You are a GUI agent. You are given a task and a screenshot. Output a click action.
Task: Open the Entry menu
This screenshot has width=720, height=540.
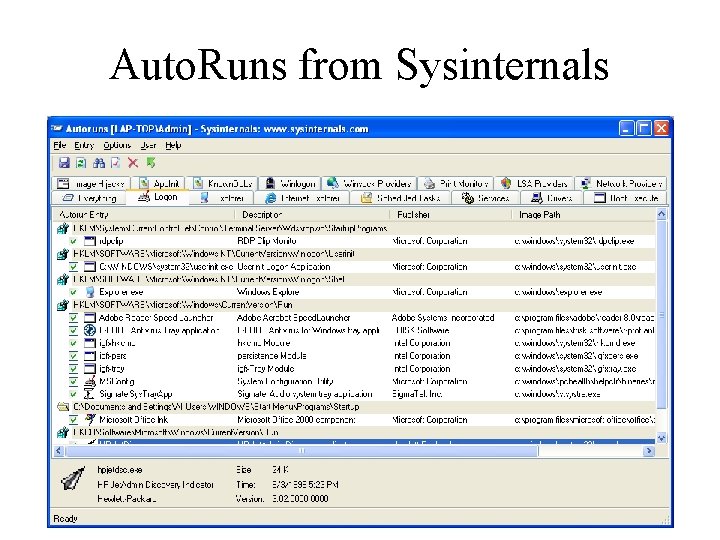pos(84,146)
